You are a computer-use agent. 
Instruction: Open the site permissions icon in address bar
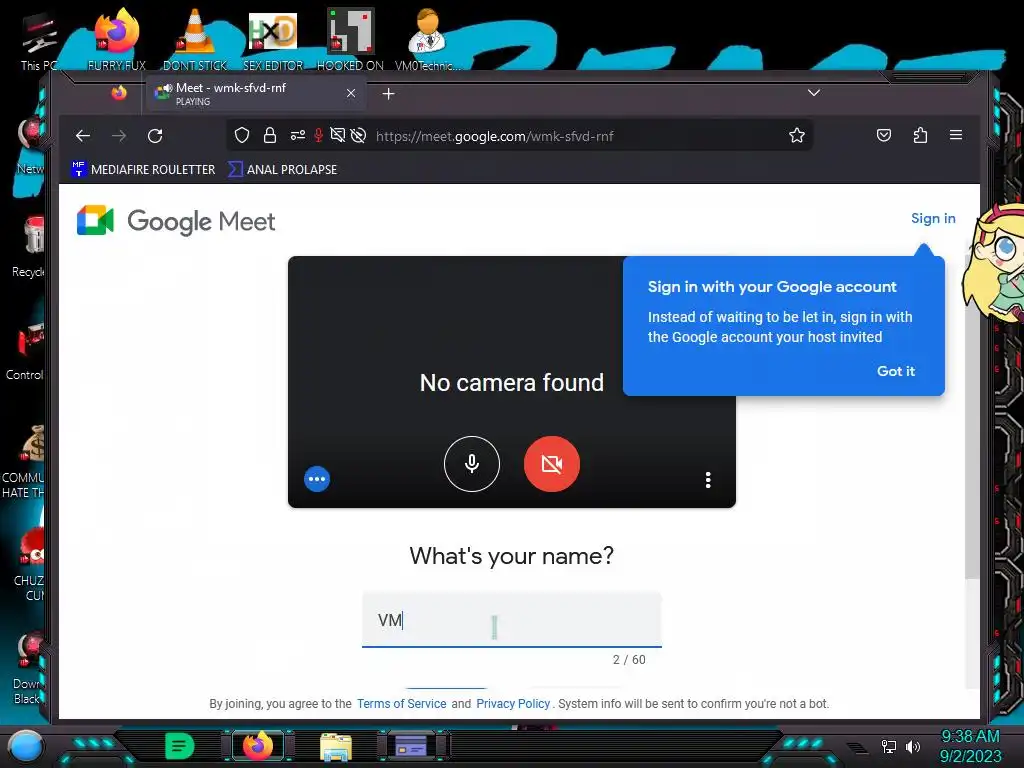coord(298,135)
